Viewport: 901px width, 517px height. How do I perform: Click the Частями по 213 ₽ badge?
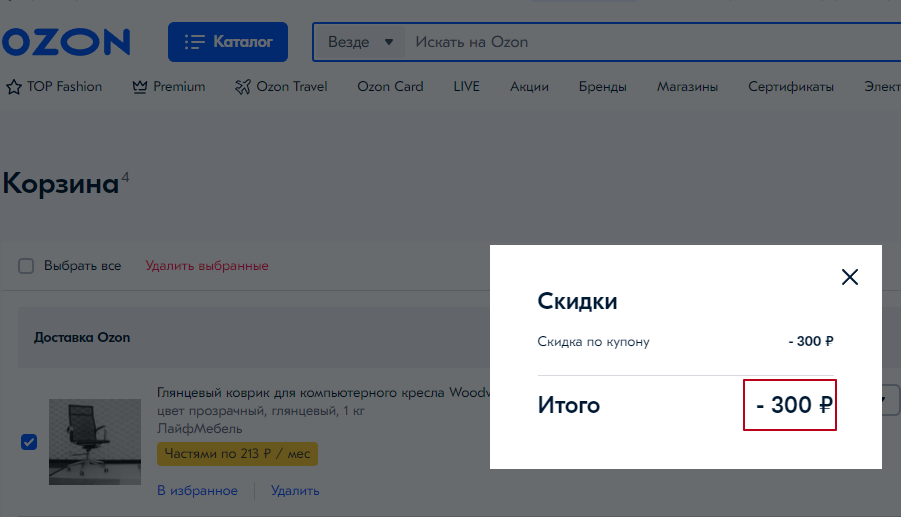pos(236,454)
